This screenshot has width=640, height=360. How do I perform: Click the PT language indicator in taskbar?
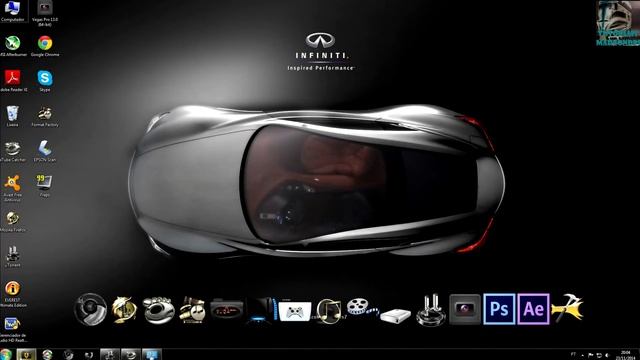click(x=573, y=354)
